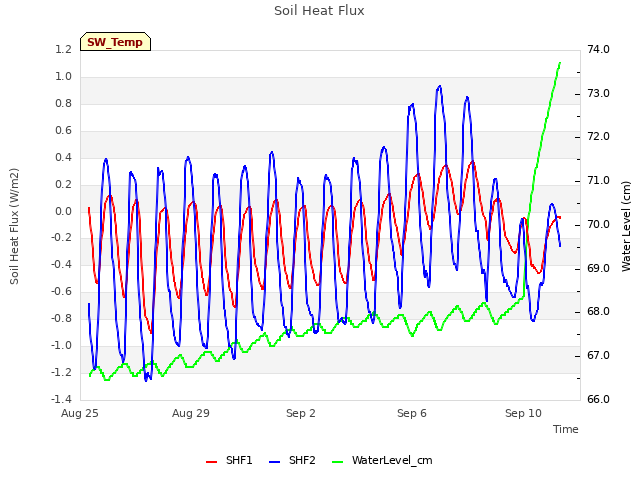Viewport: 640px width, 480px height.
Task: Click the Water Level (cm) axis label
Action: click(626, 226)
